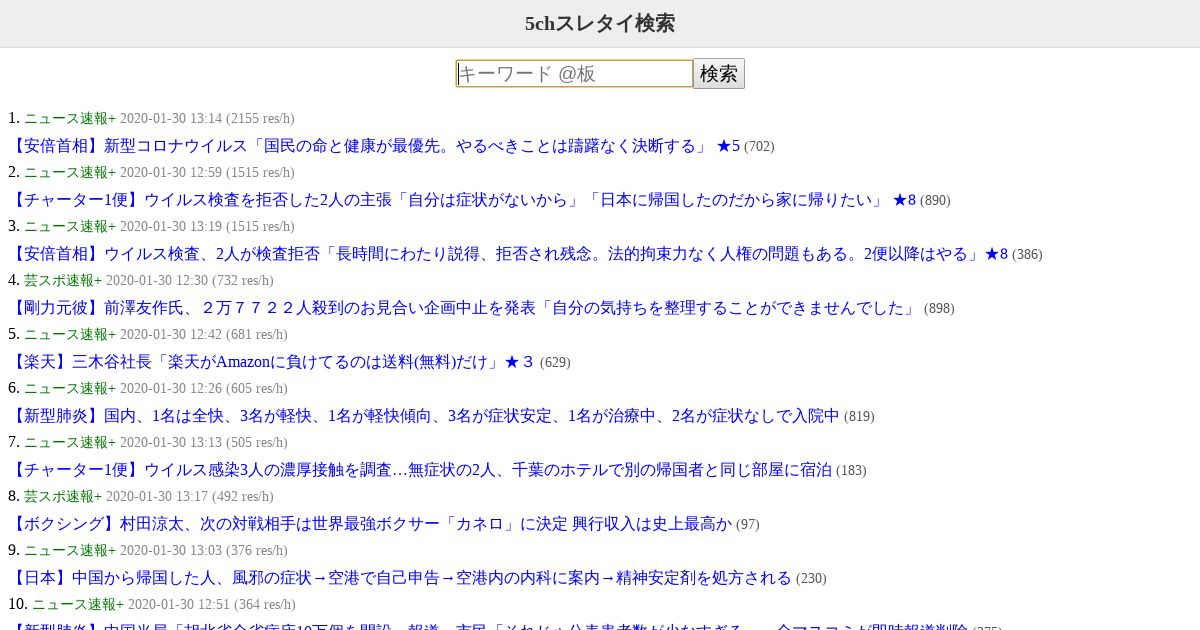Select the ニュース速報+ board label in item 10

coord(78,605)
